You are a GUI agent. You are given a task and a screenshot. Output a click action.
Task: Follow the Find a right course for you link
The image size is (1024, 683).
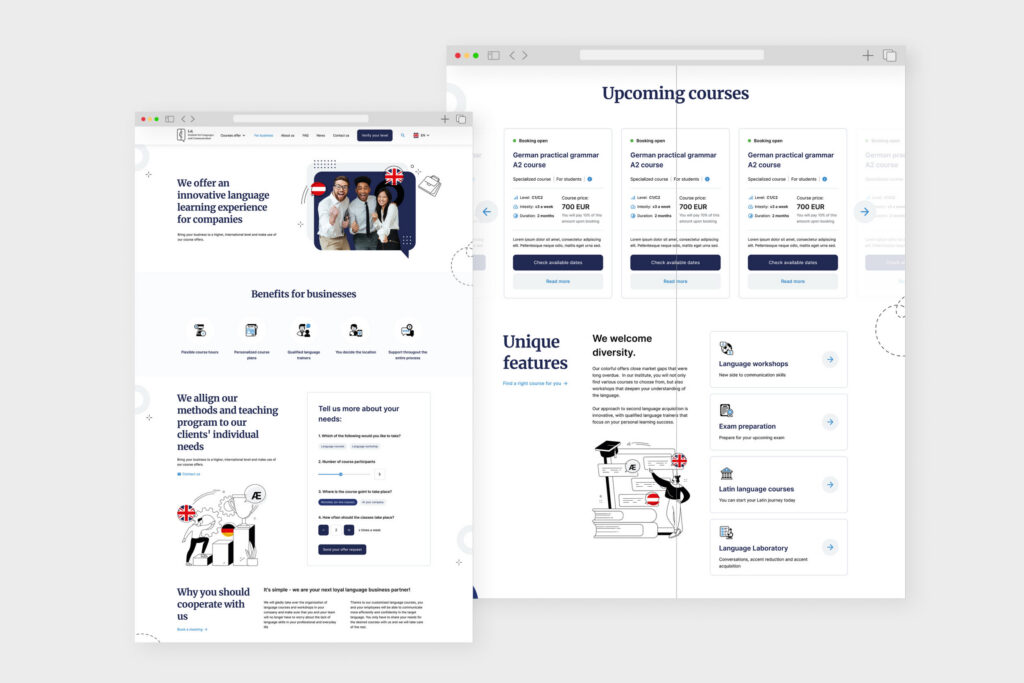(x=535, y=383)
